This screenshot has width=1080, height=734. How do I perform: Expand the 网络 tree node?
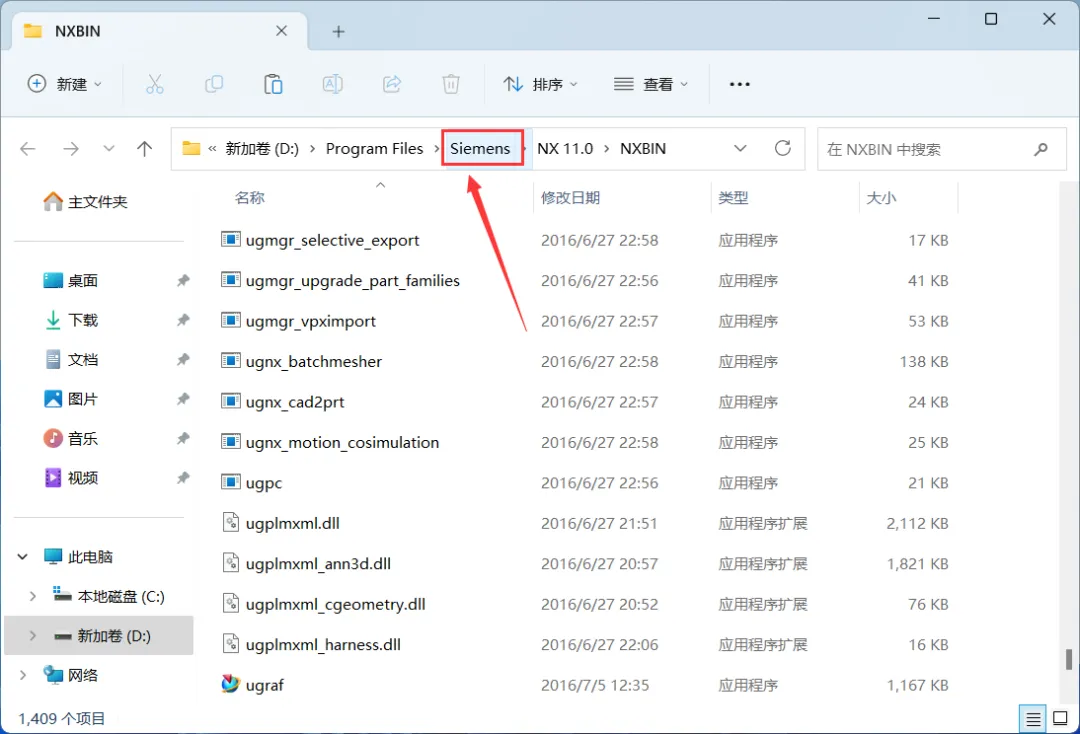23,675
